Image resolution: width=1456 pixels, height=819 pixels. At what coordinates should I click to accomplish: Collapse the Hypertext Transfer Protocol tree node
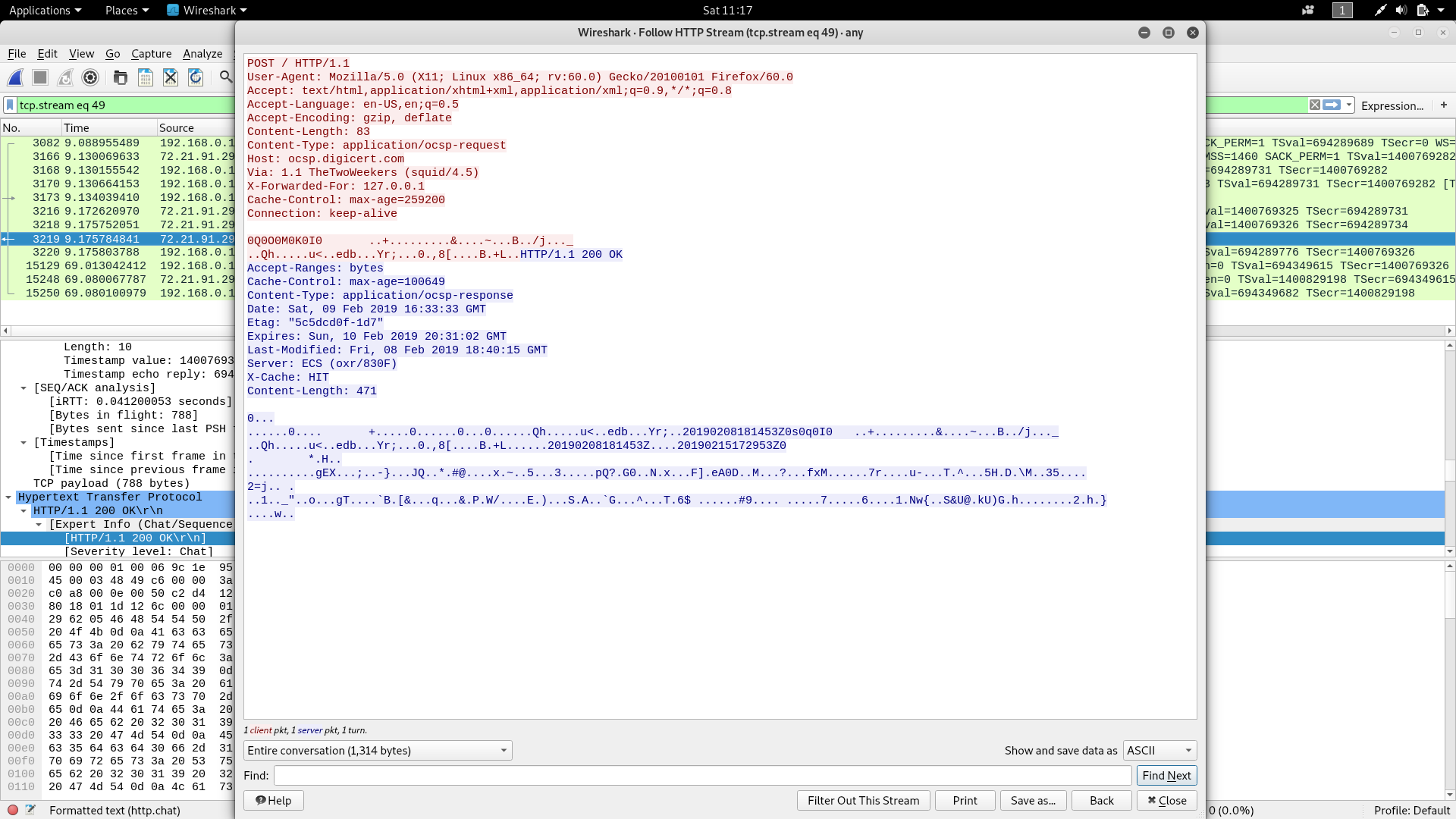[8, 497]
